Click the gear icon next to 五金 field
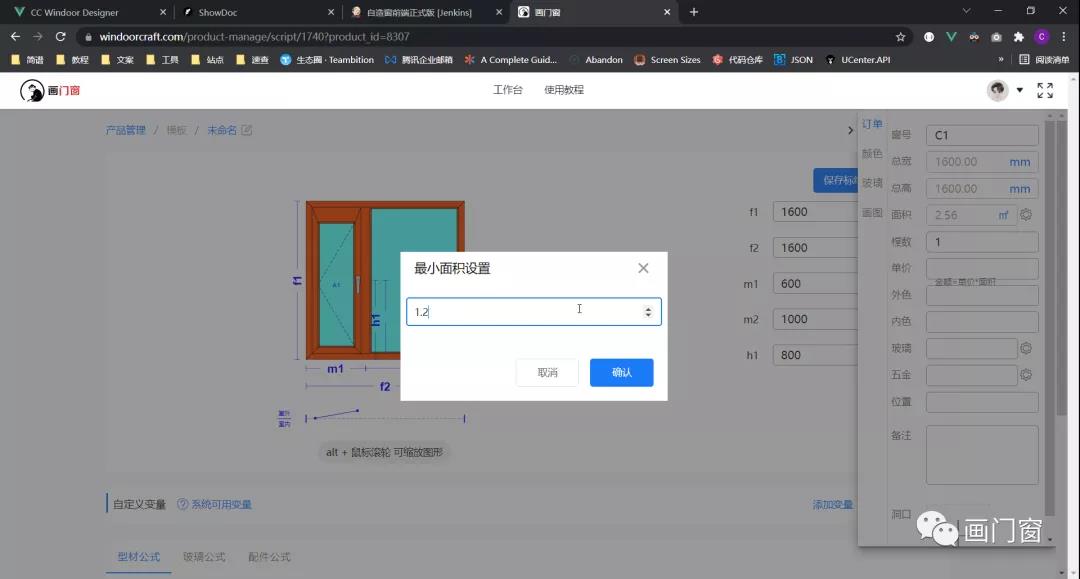This screenshot has height=579, width=1080. pyautogui.click(x=1025, y=375)
